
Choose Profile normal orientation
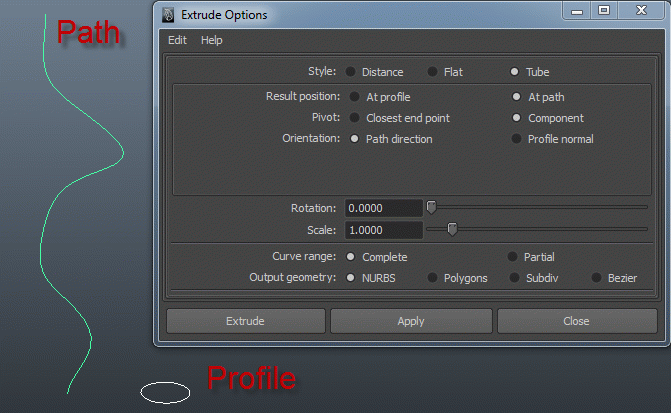click(x=517, y=139)
